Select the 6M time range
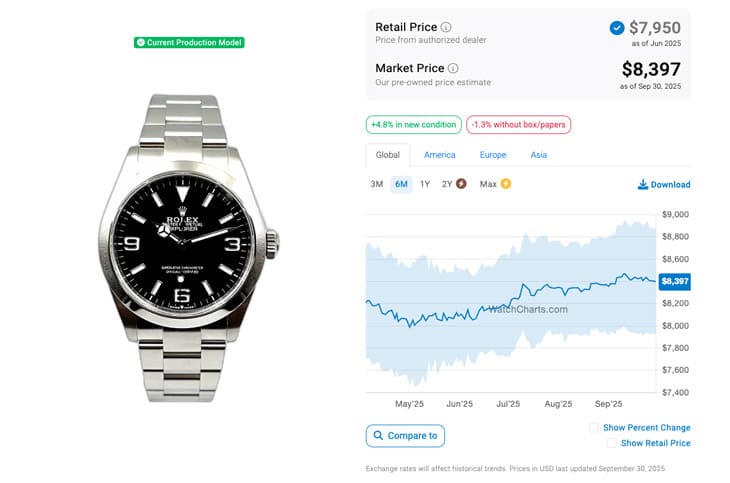The image size is (730, 483). point(401,184)
